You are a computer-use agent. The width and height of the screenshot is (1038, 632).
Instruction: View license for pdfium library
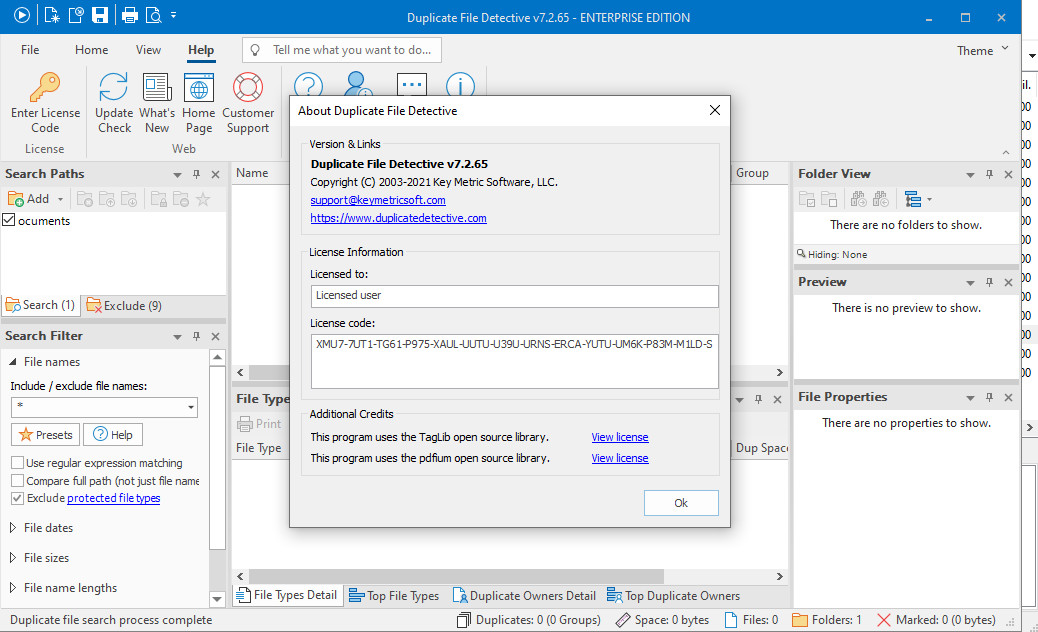[x=620, y=458]
